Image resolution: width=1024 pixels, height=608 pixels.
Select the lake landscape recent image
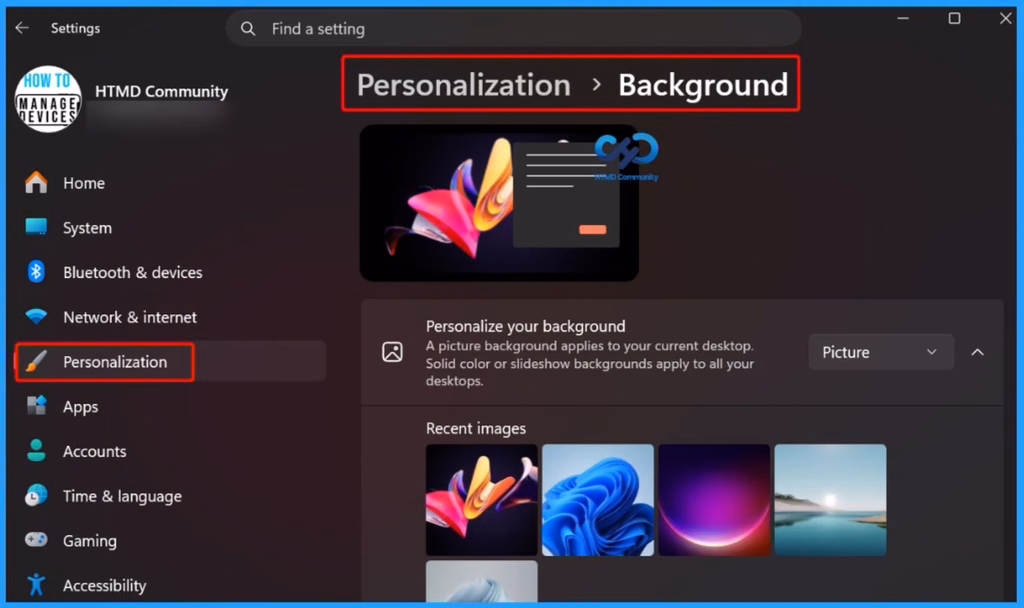[830, 500]
